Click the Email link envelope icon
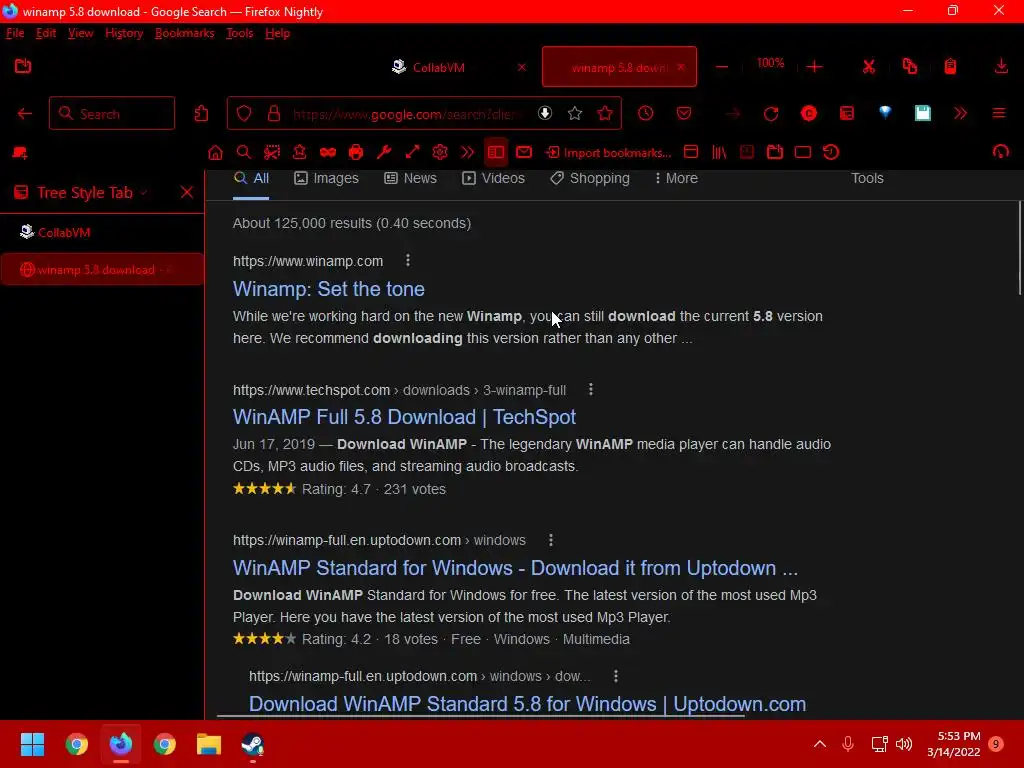 [524, 153]
